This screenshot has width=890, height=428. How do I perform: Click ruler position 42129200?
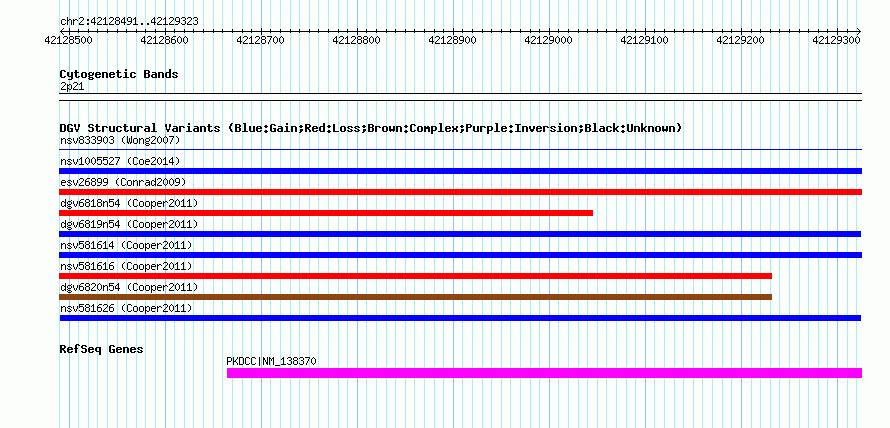741,40
